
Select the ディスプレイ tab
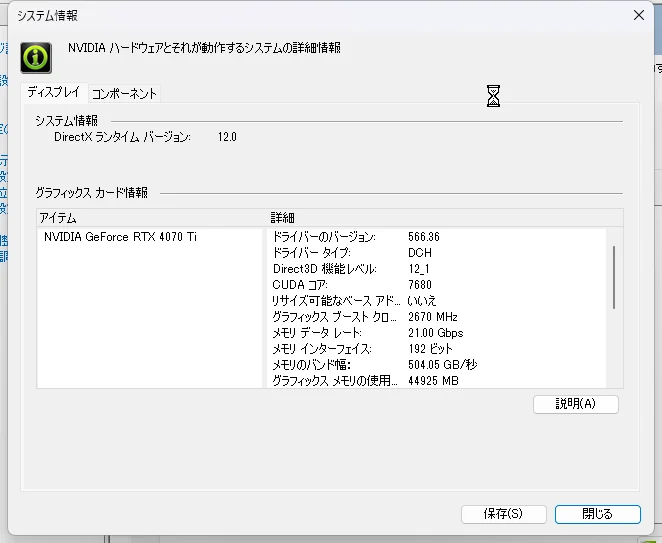coord(54,92)
